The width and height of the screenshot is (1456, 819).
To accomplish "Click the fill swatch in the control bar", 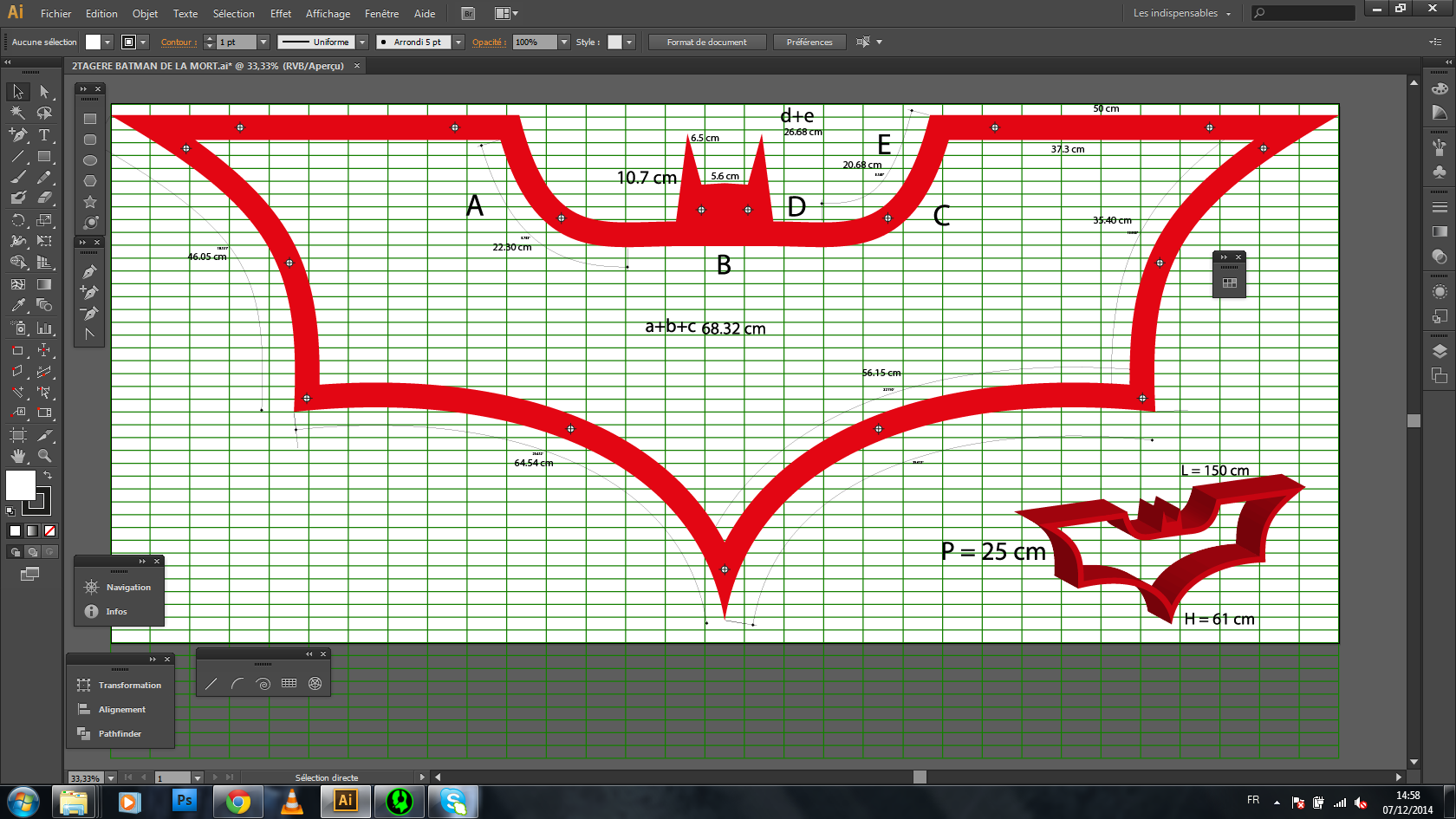I will 93,42.
